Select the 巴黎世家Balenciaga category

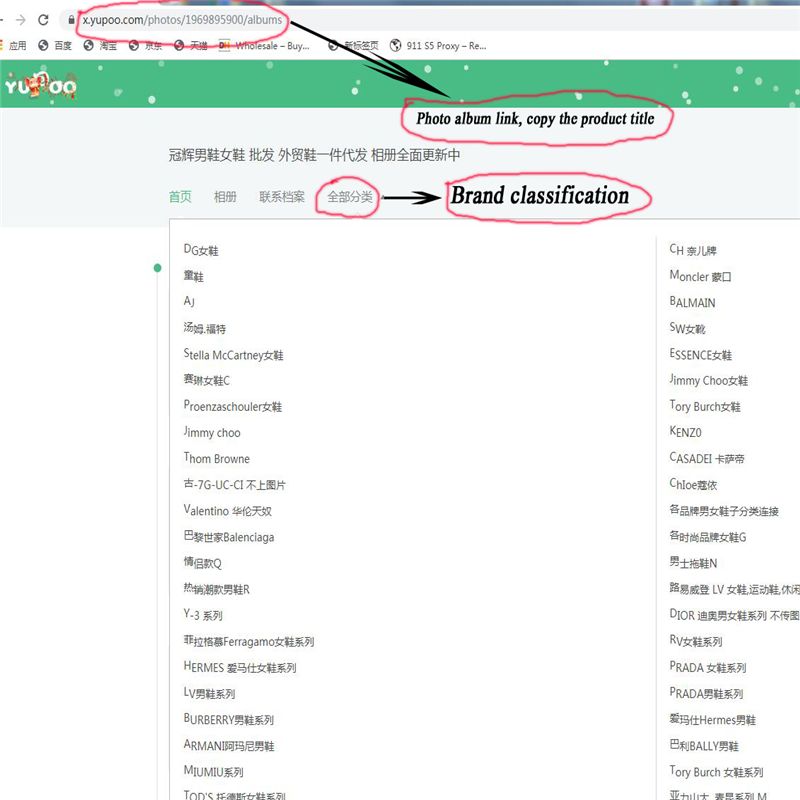coord(229,537)
